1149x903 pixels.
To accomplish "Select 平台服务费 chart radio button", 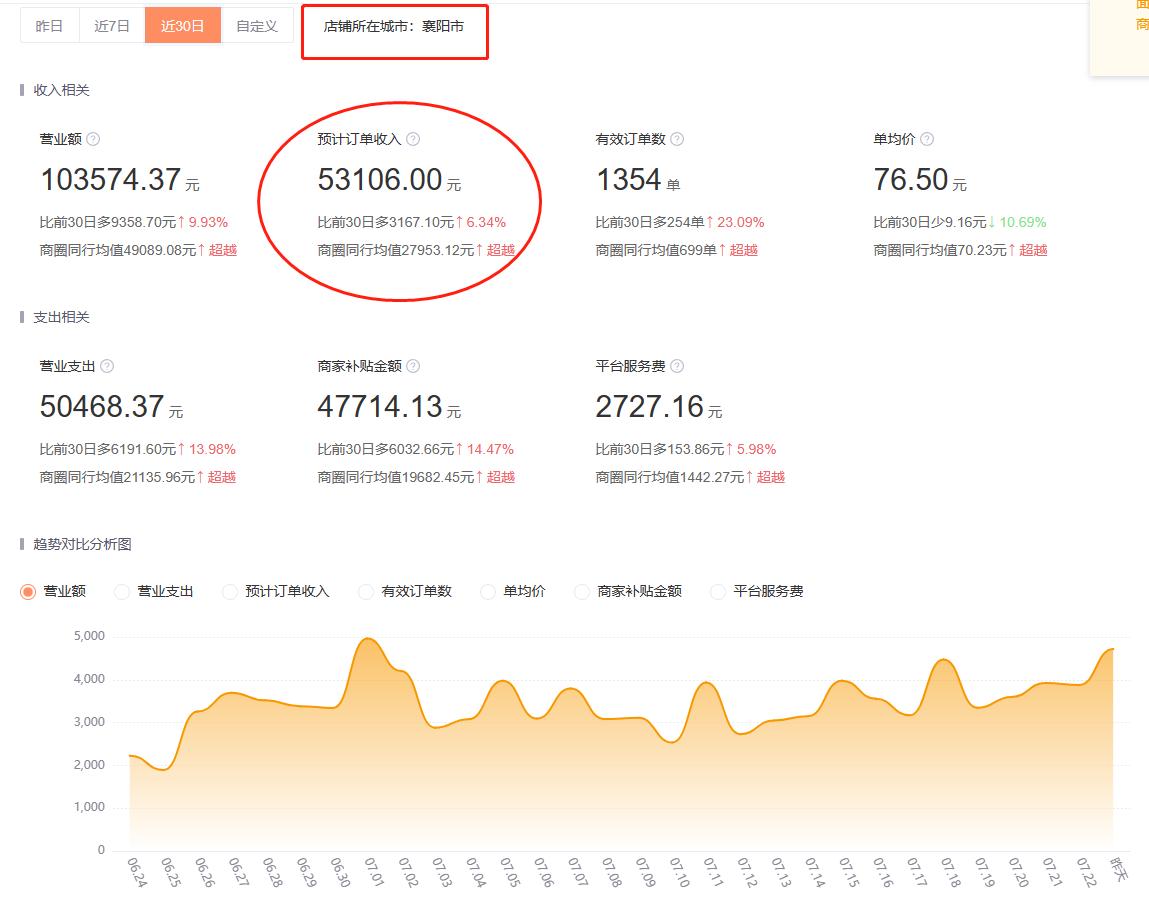I will (x=718, y=592).
